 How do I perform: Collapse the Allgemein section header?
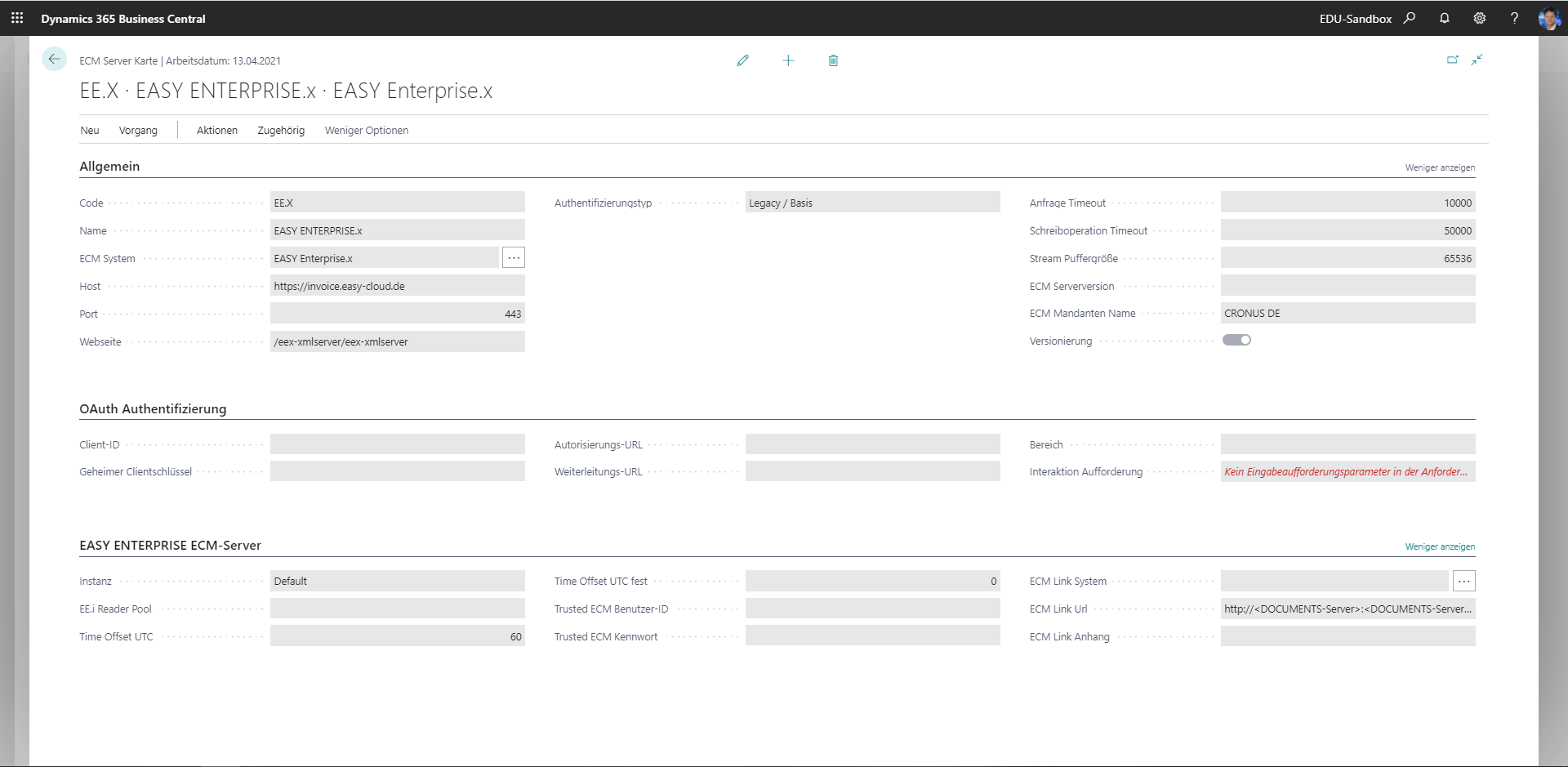(109, 166)
